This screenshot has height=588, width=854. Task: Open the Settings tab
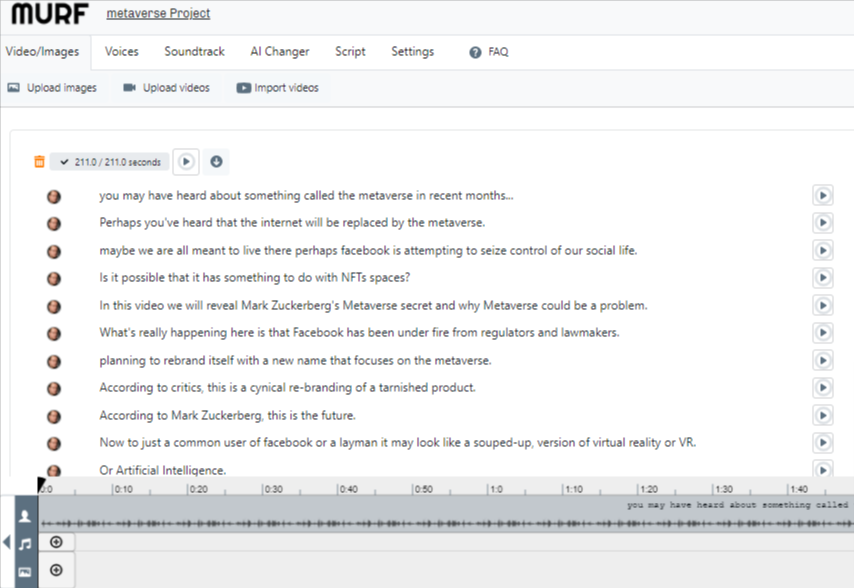(x=412, y=52)
